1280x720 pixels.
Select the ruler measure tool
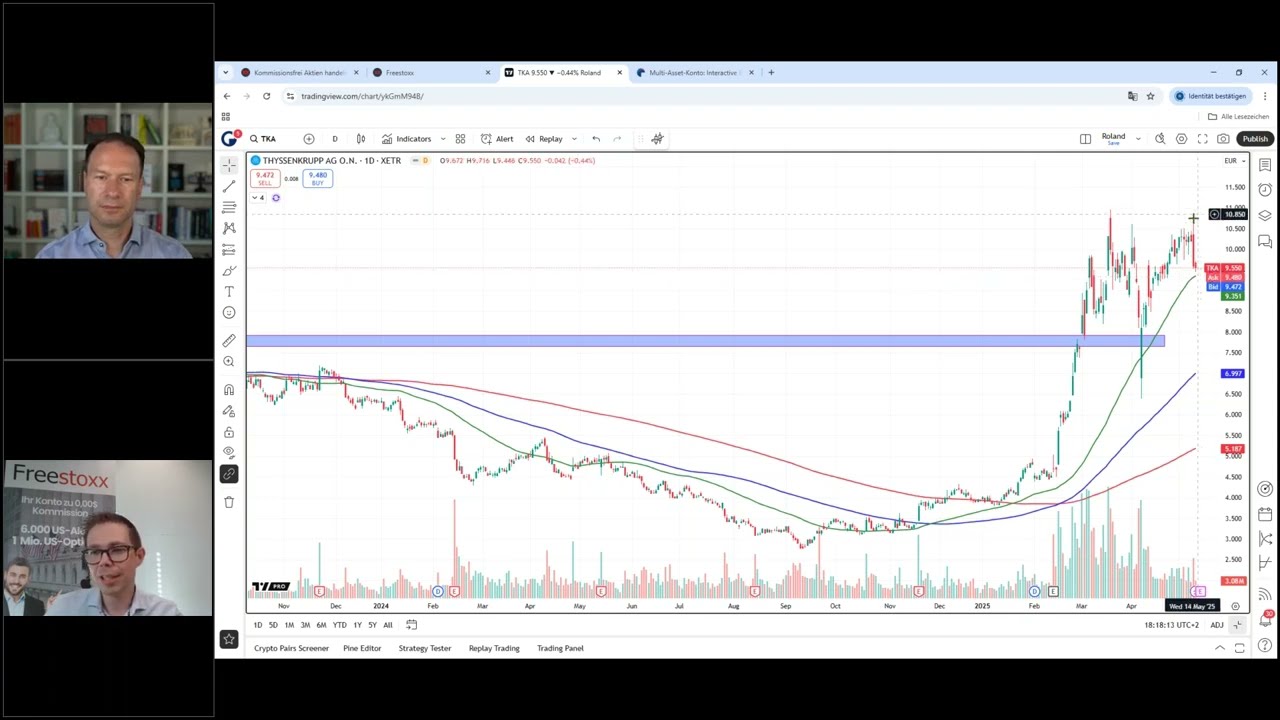[x=229, y=340]
